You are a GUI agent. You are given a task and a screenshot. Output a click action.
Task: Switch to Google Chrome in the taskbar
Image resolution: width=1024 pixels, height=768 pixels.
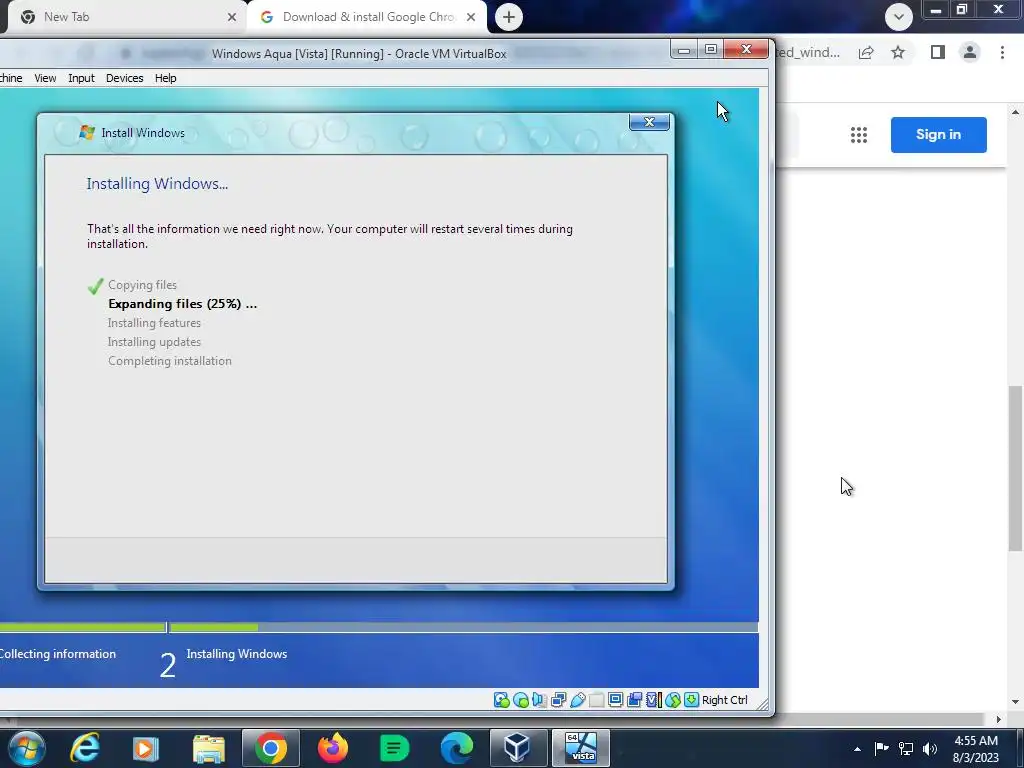coord(270,748)
